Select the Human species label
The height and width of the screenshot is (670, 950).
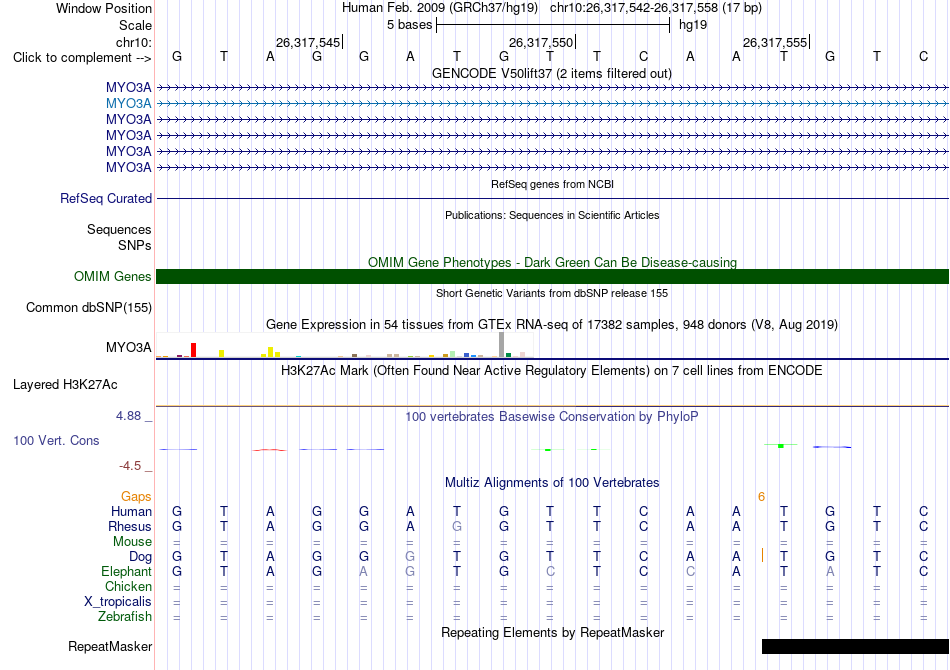point(131,512)
